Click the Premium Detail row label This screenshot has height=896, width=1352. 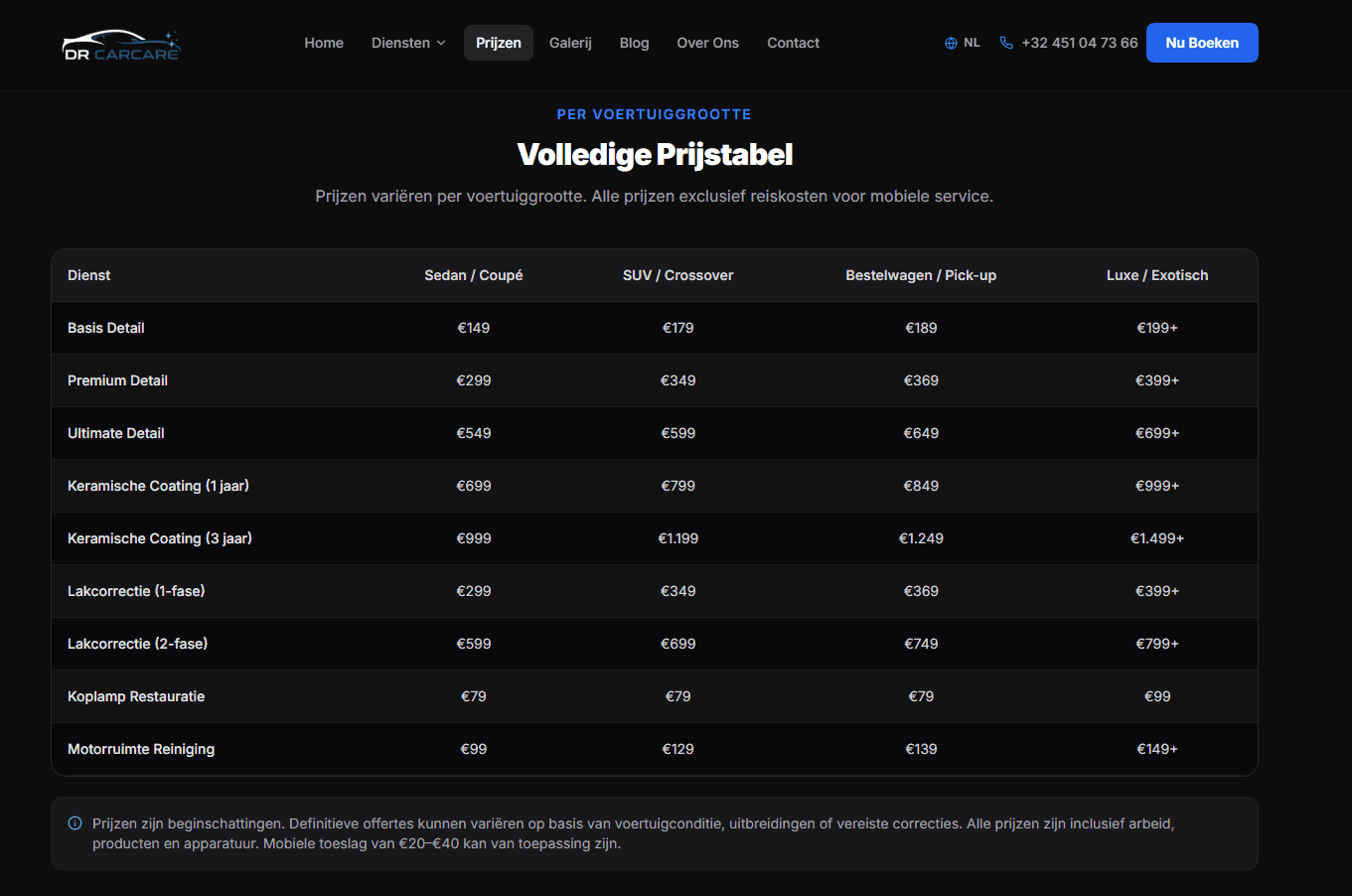click(117, 380)
